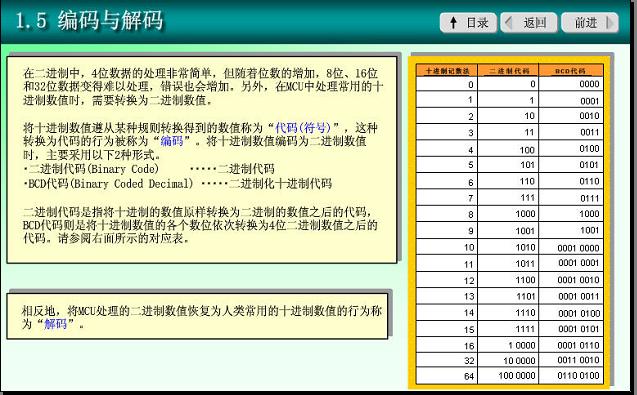Image resolution: width=637 pixels, height=395 pixels.
Task: Click the 目录 (table of contents) button
Action: point(468,23)
